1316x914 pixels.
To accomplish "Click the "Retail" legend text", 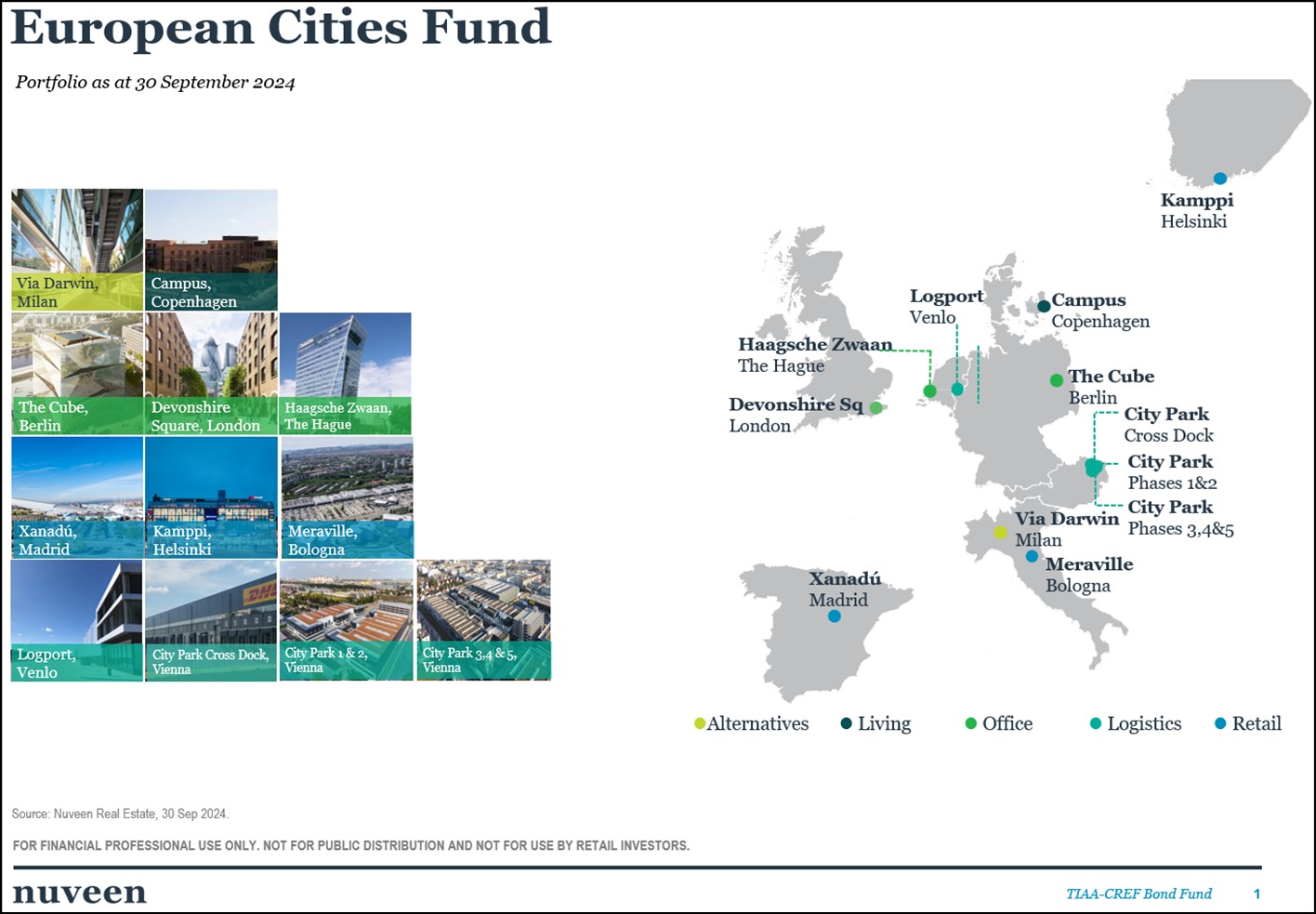I will [x=1257, y=723].
